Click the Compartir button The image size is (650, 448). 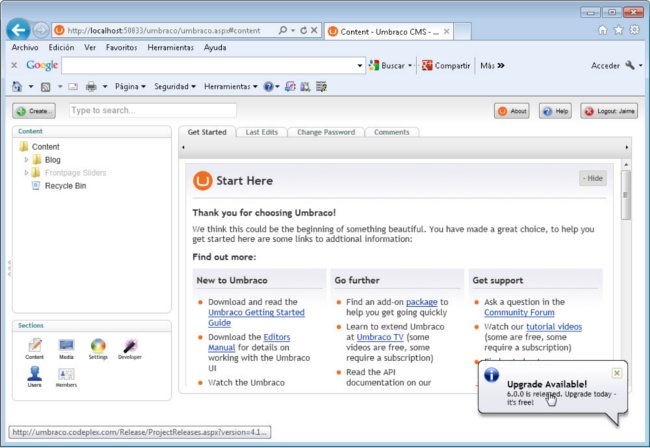click(446, 65)
